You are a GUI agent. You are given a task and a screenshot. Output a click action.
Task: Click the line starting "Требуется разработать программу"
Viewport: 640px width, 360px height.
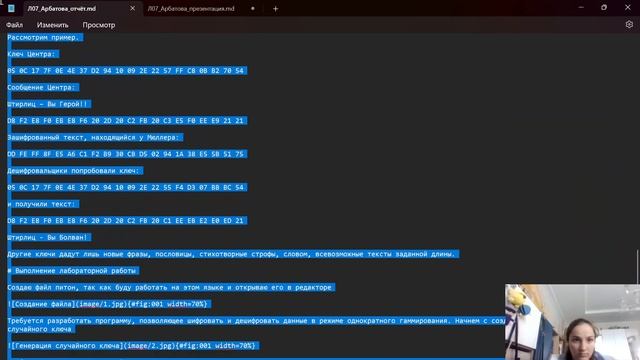[256, 321]
